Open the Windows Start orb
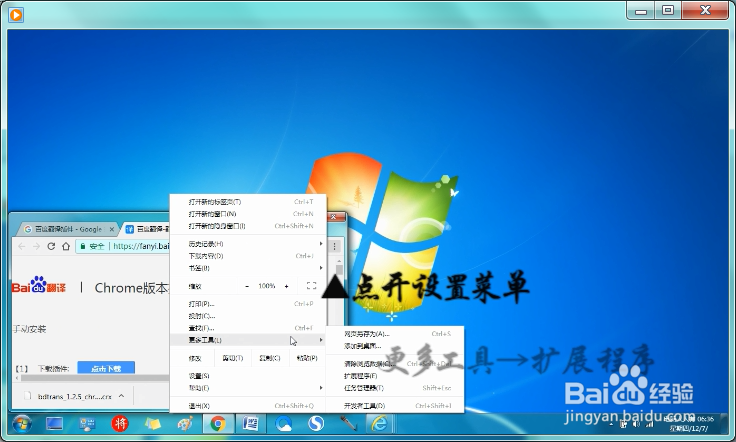 (22, 424)
